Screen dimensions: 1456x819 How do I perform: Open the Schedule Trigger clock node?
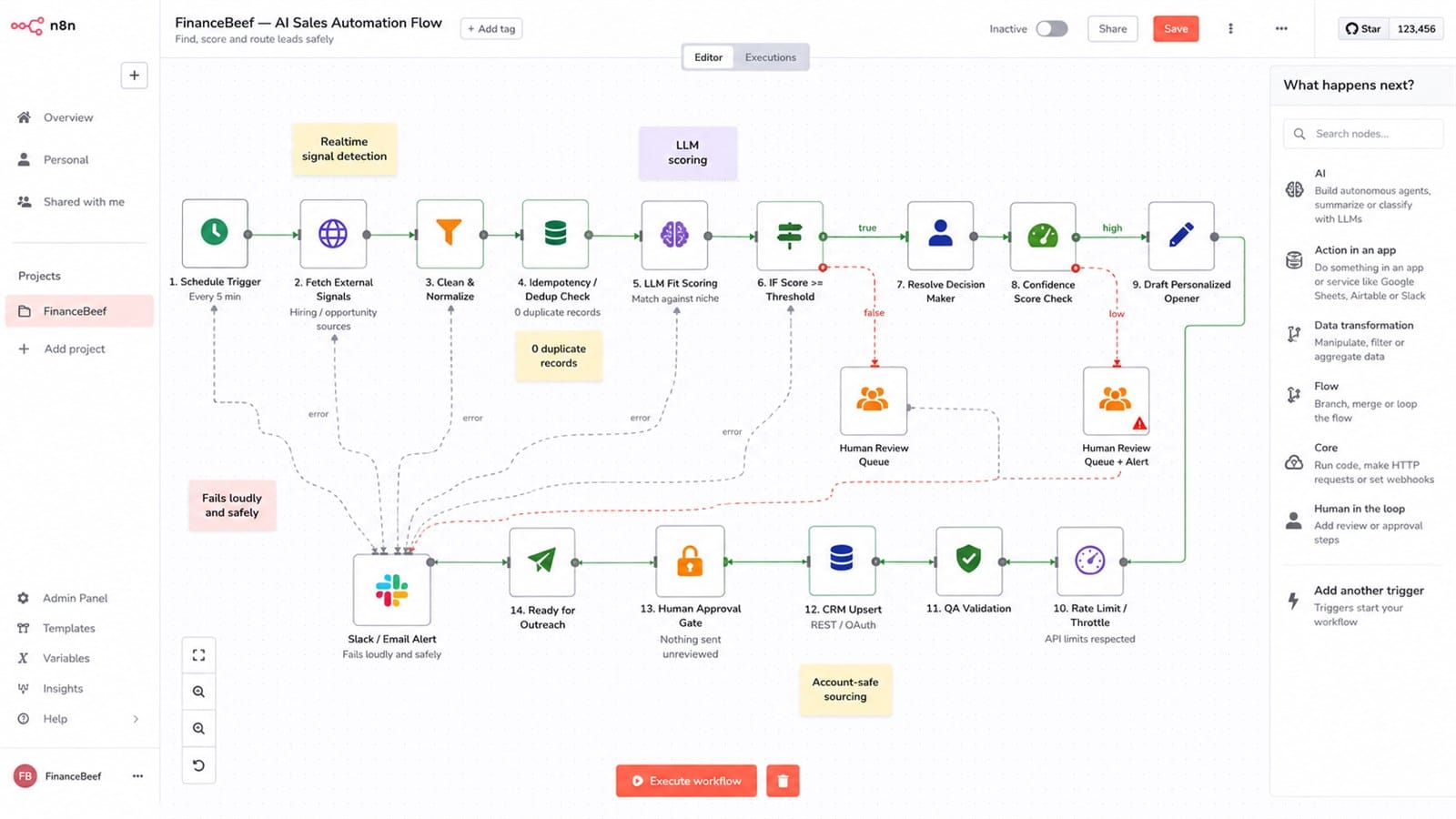coord(215,234)
